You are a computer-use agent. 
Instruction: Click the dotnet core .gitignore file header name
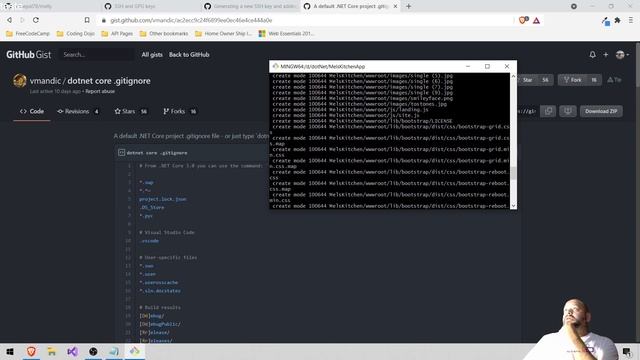(x=157, y=153)
